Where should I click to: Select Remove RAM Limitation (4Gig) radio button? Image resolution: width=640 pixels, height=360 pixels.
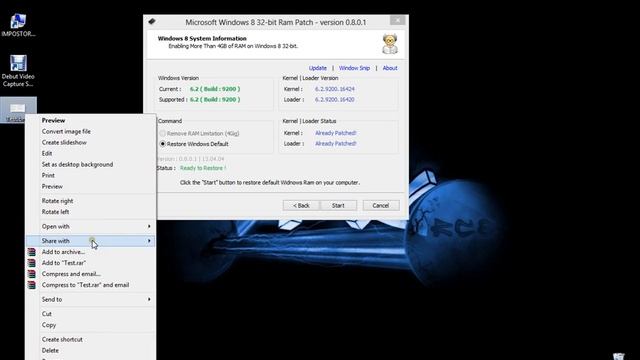click(162, 133)
